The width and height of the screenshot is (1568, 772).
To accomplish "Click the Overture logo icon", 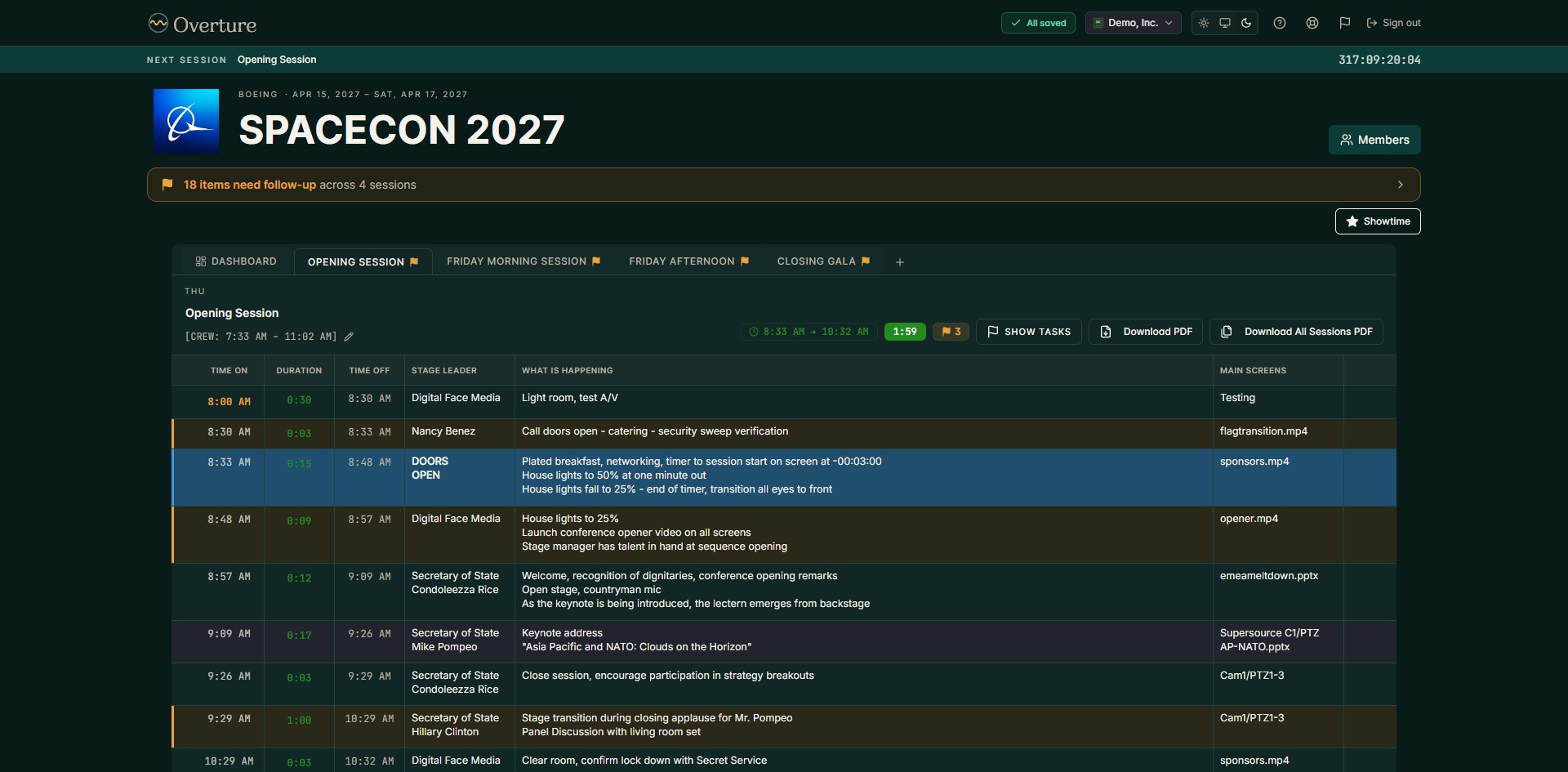I will click(158, 24).
